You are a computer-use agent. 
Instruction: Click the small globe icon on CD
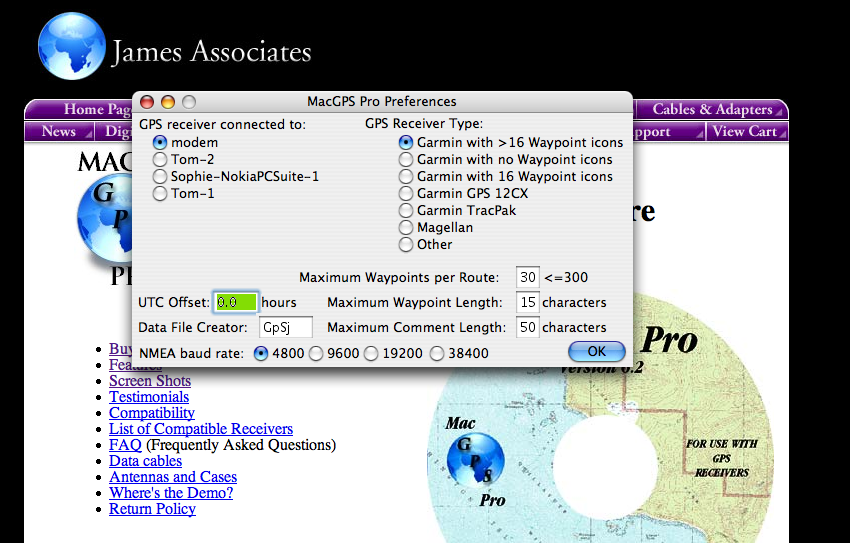point(475,460)
